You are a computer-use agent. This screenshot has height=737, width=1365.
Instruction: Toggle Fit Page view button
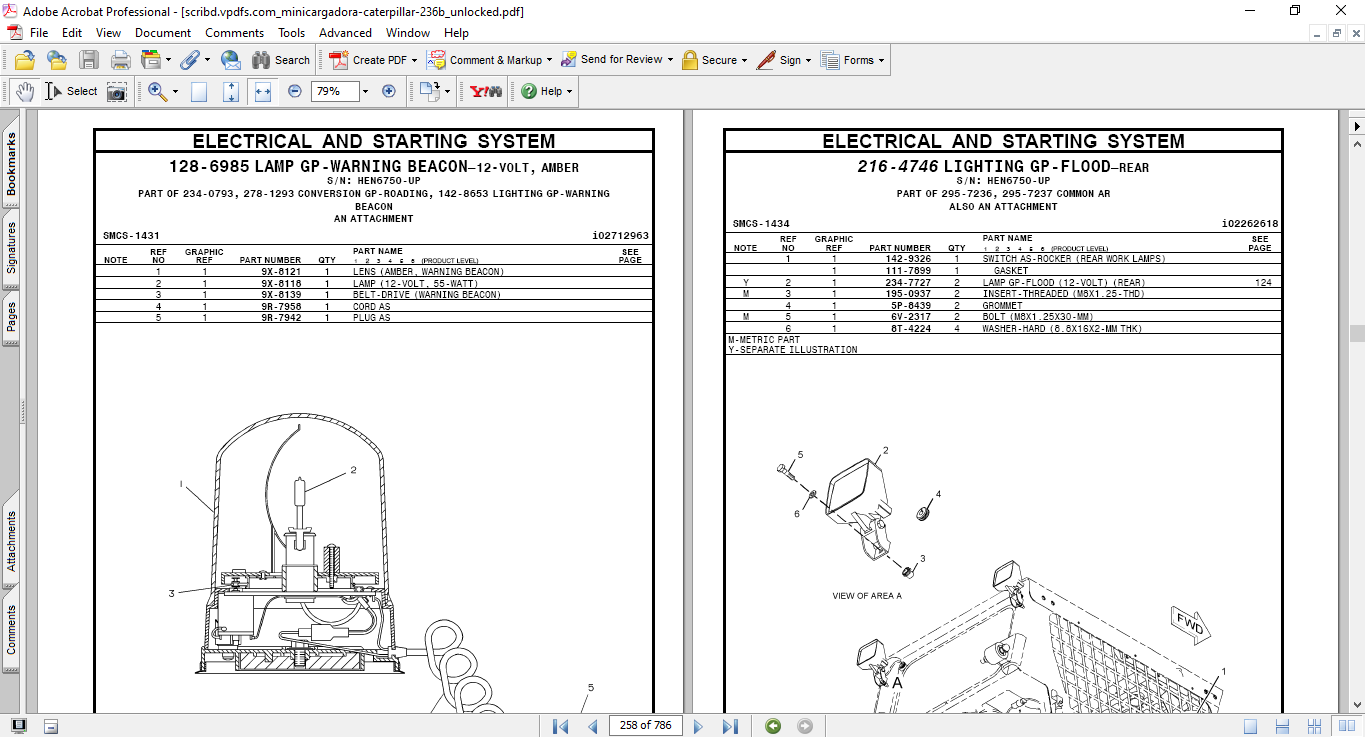(x=231, y=91)
